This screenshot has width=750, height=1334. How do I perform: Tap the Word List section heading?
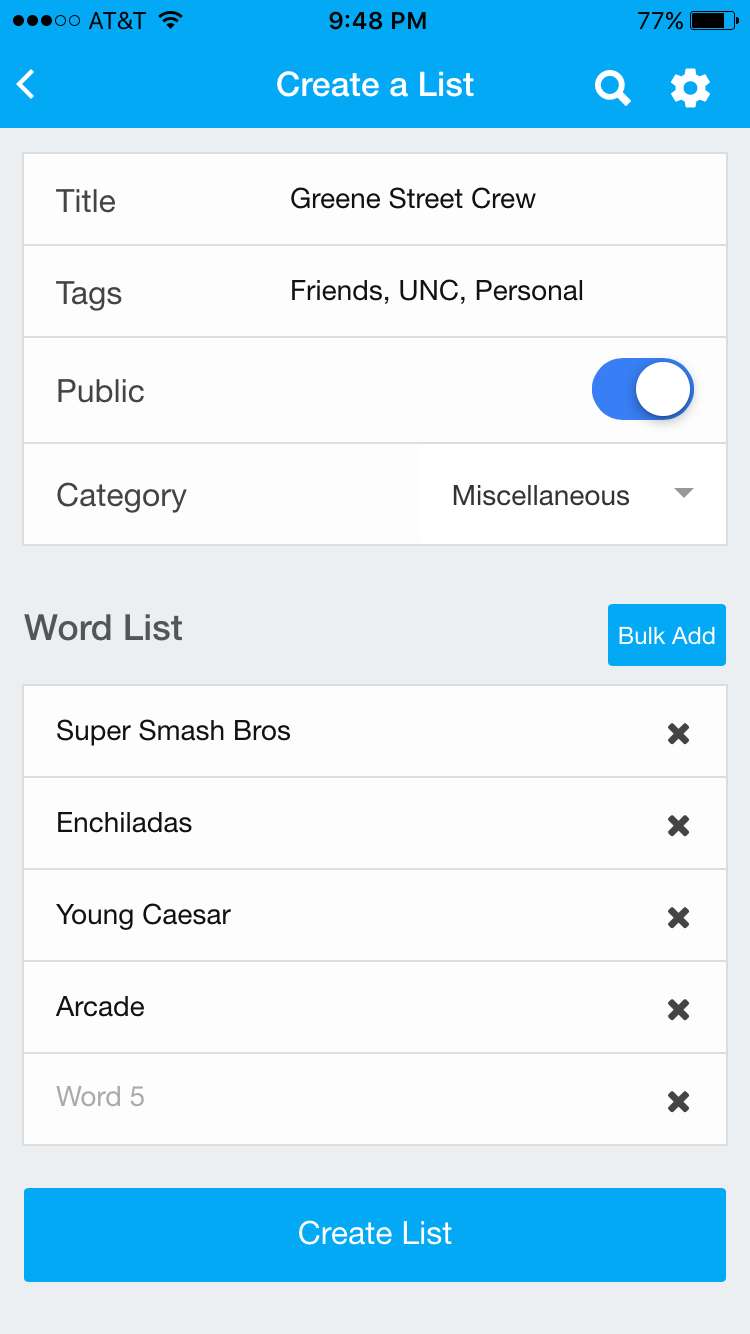click(103, 628)
